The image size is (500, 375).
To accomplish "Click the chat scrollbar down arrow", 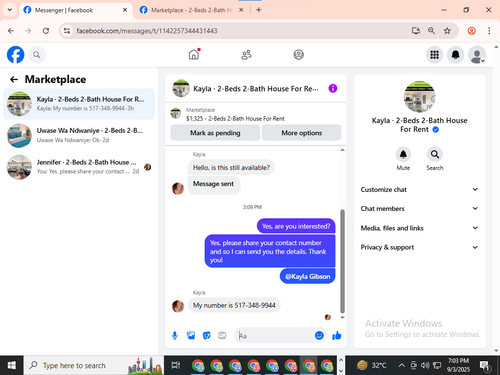I will point(342,317).
